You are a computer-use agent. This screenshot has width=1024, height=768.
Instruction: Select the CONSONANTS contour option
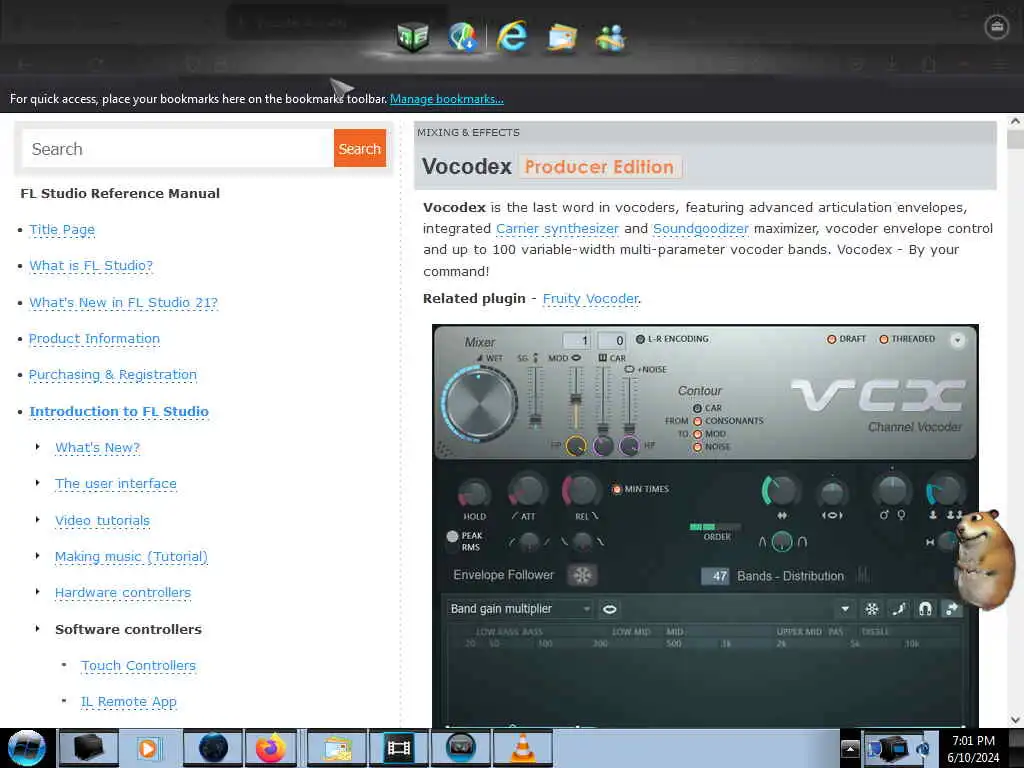[697, 421]
